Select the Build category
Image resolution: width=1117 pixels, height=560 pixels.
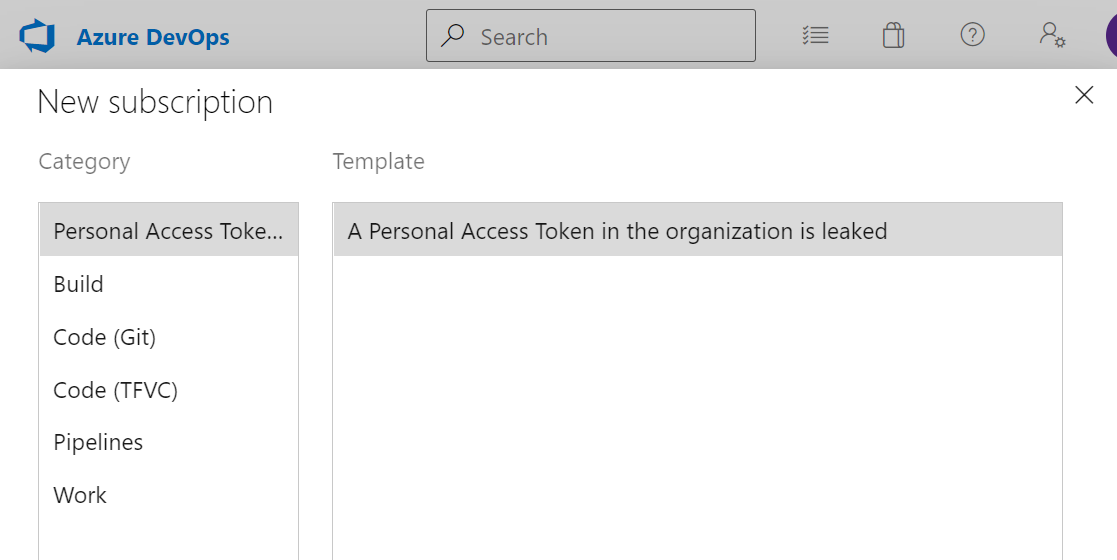(169, 284)
